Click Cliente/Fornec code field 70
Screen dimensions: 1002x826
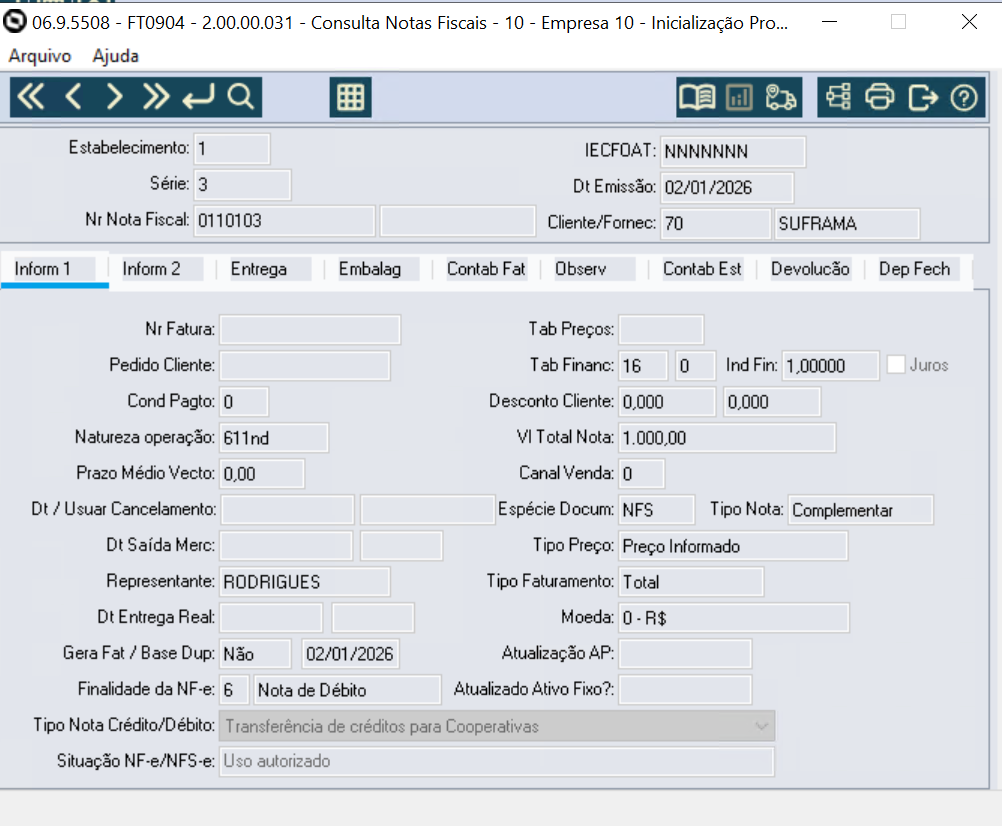pyautogui.click(x=715, y=223)
